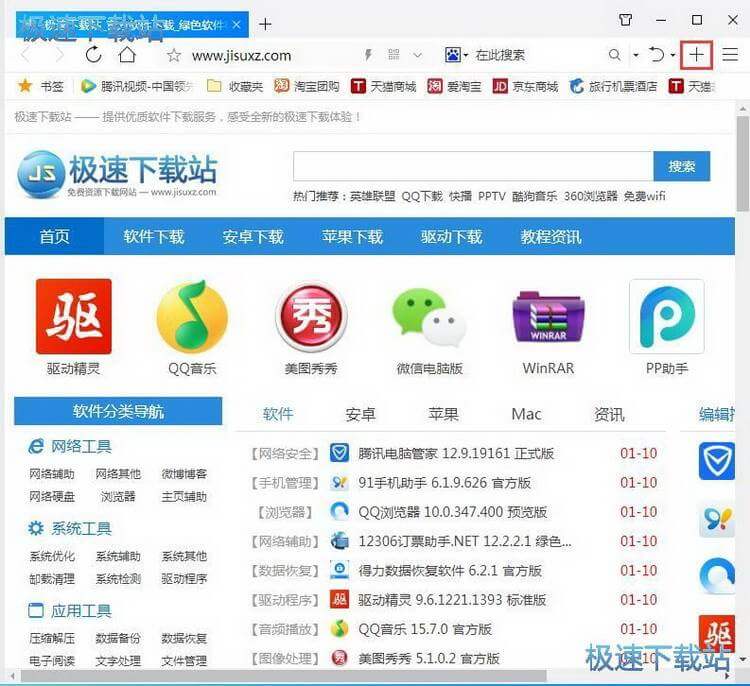
Task: Open the hamburger main menu
Action: (x=730, y=55)
